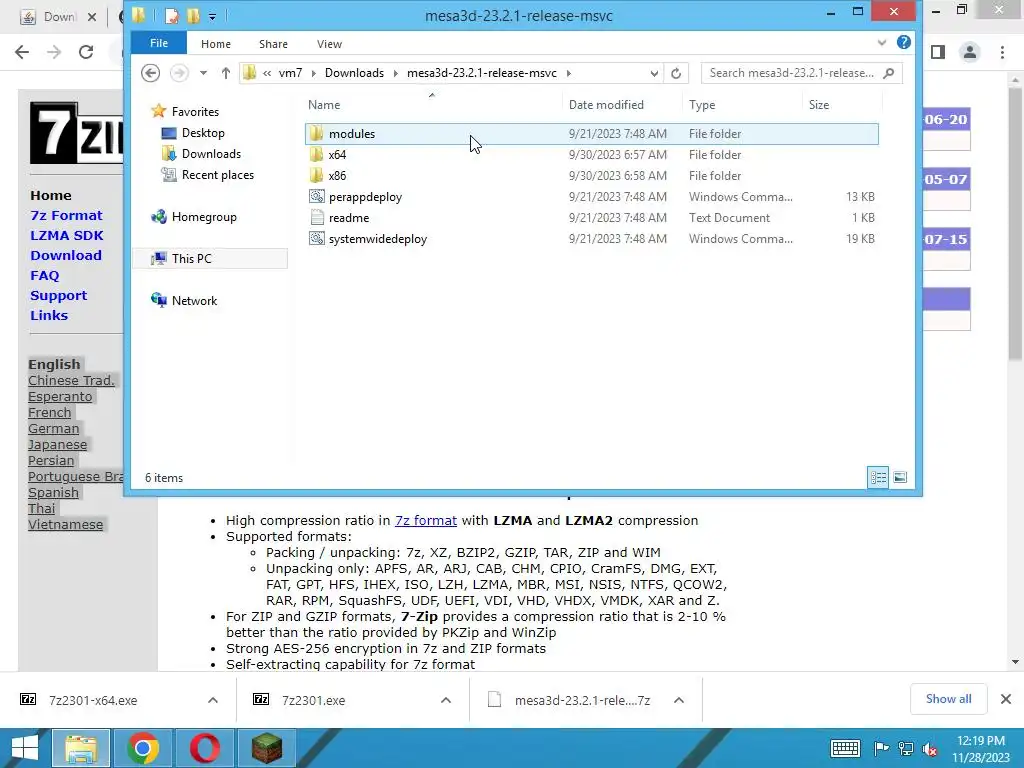1024x768 pixels.
Task: Click the vm7 breadcrumb in address bar
Action: tap(290, 73)
